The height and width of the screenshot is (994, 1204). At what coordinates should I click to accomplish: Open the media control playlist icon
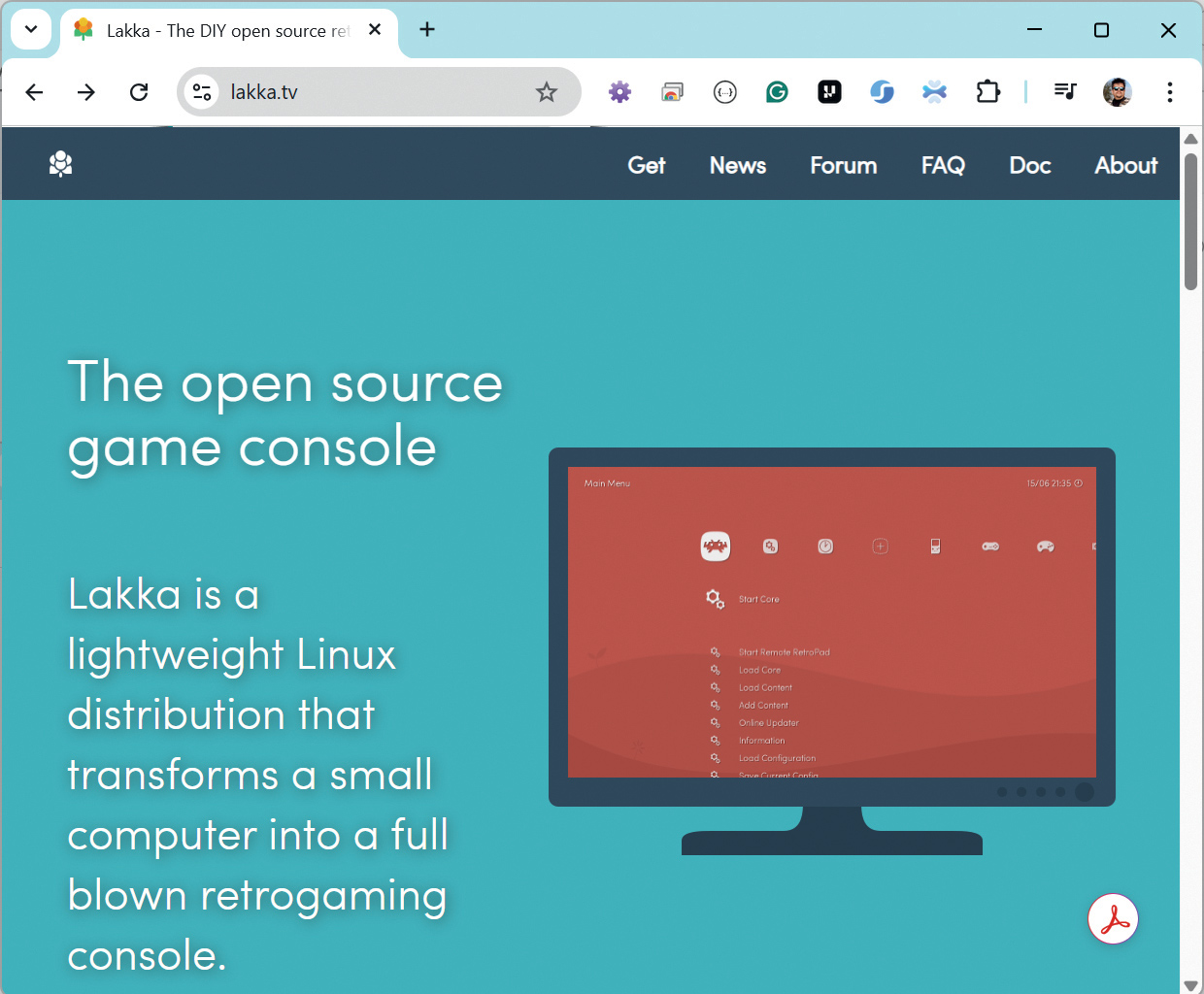(1065, 92)
